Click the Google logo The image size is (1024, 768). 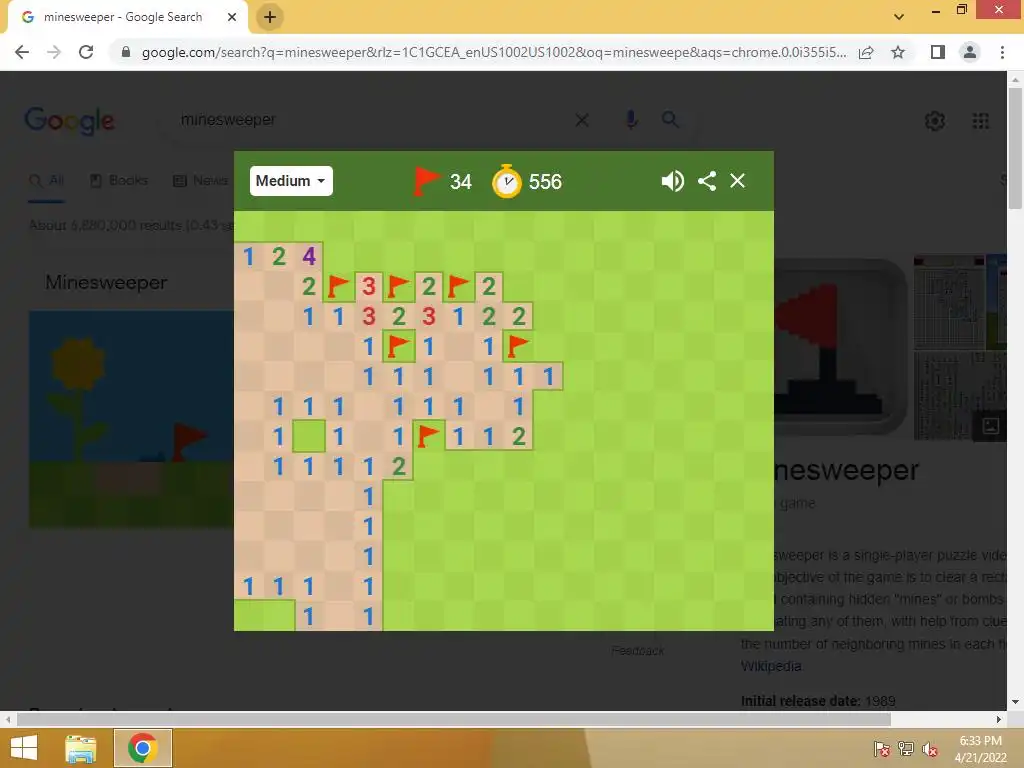(x=69, y=121)
